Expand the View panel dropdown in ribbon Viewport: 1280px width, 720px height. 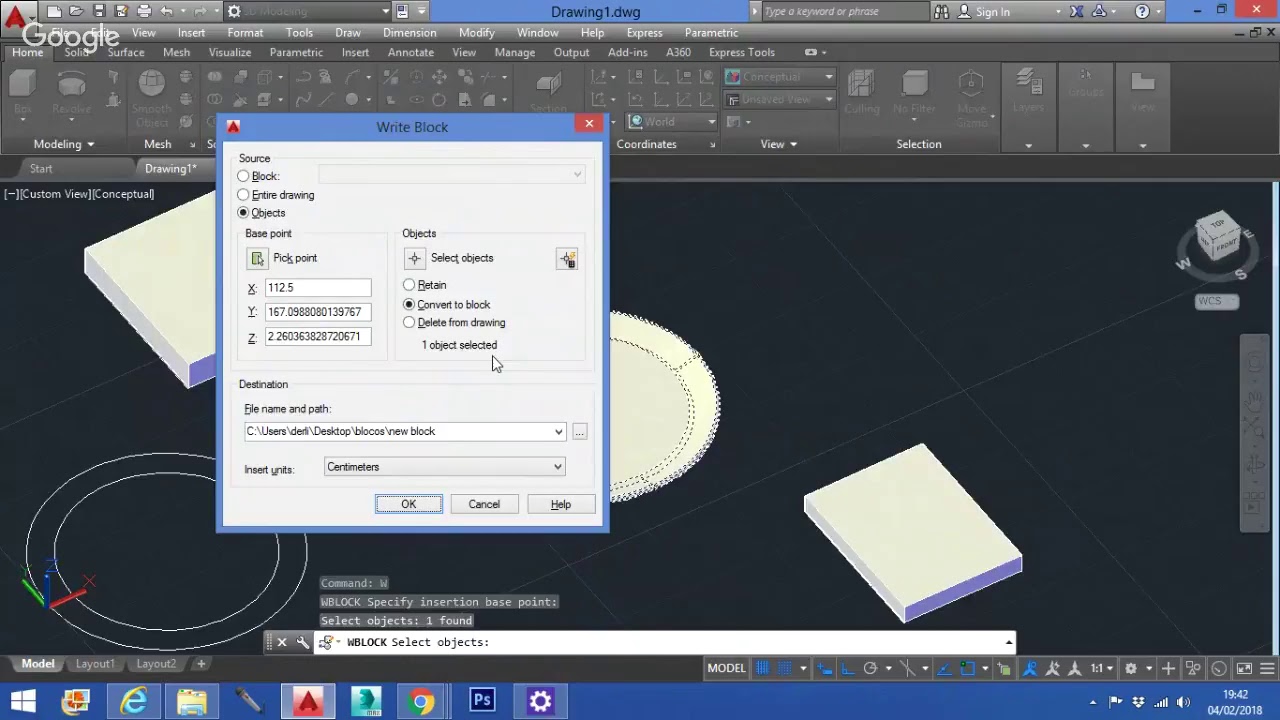point(779,144)
